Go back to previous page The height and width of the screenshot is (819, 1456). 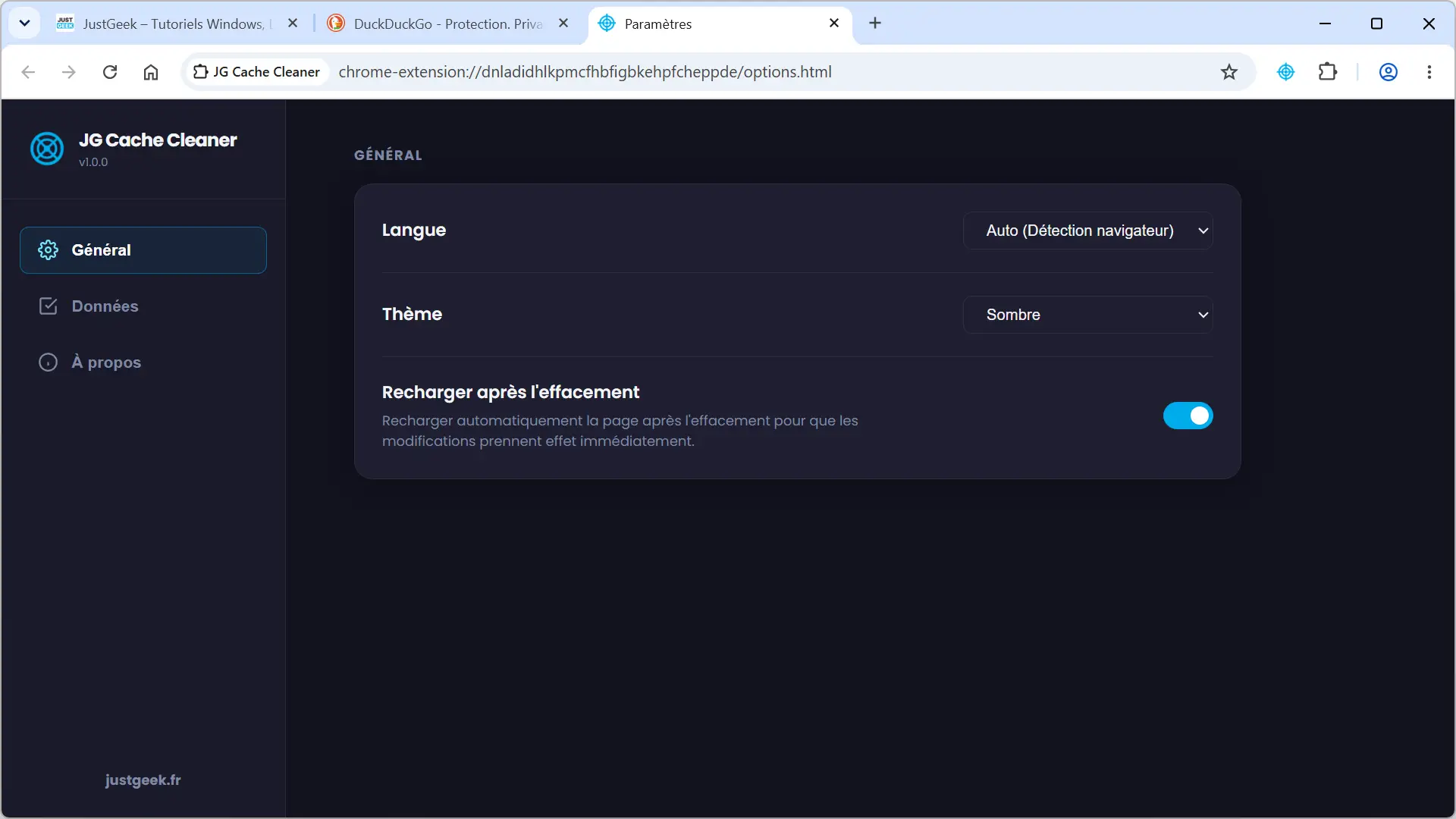tap(29, 72)
